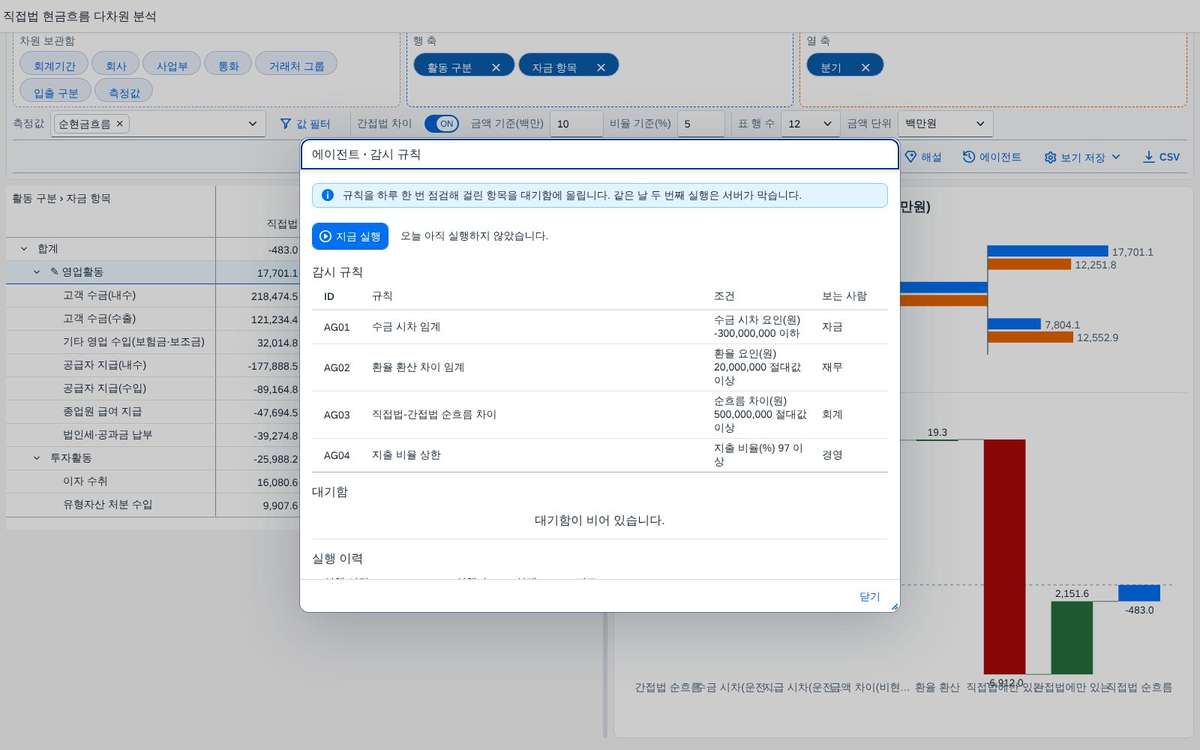The height and width of the screenshot is (750, 1200).
Task: Download data with the CSV button
Action: pos(1161,157)
